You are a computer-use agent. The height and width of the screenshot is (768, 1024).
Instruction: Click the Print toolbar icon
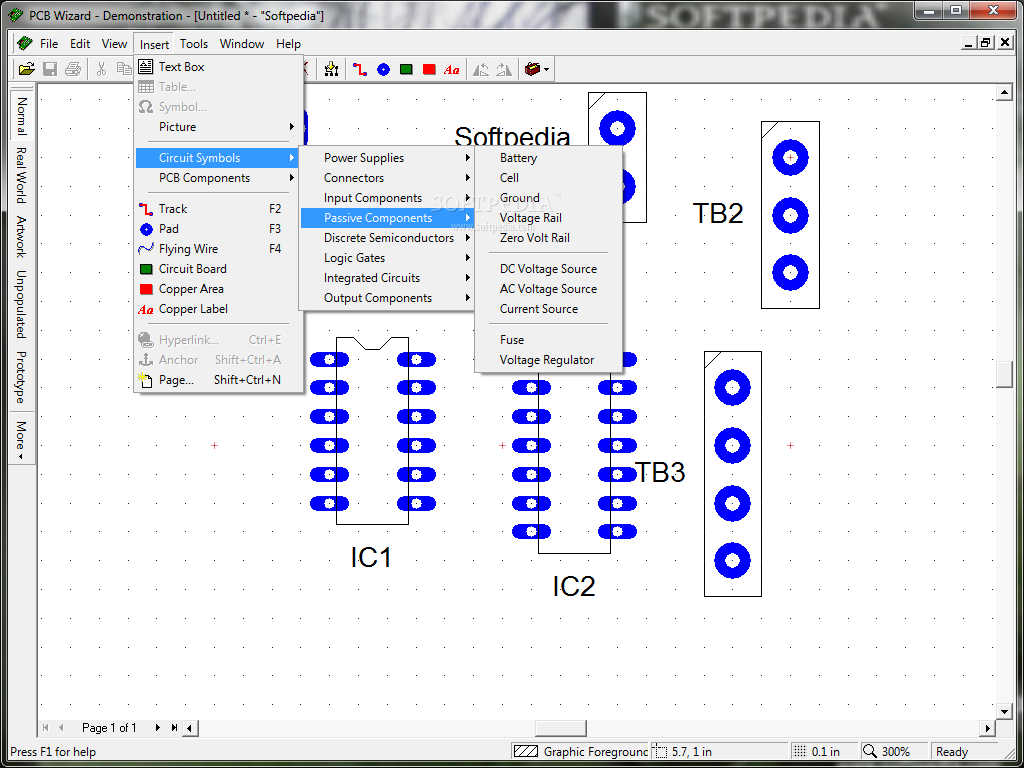pyautogui.click(x=72, y=69)
